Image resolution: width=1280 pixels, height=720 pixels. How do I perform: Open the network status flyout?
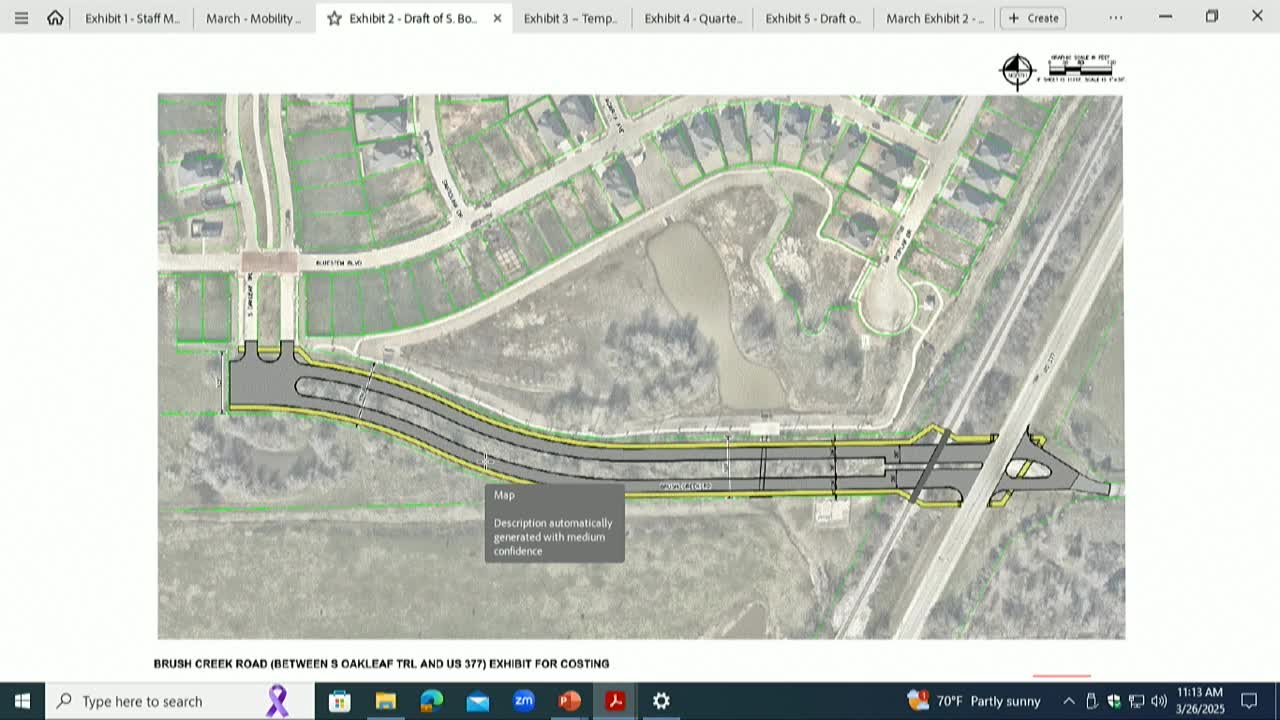pos(1135,701)
